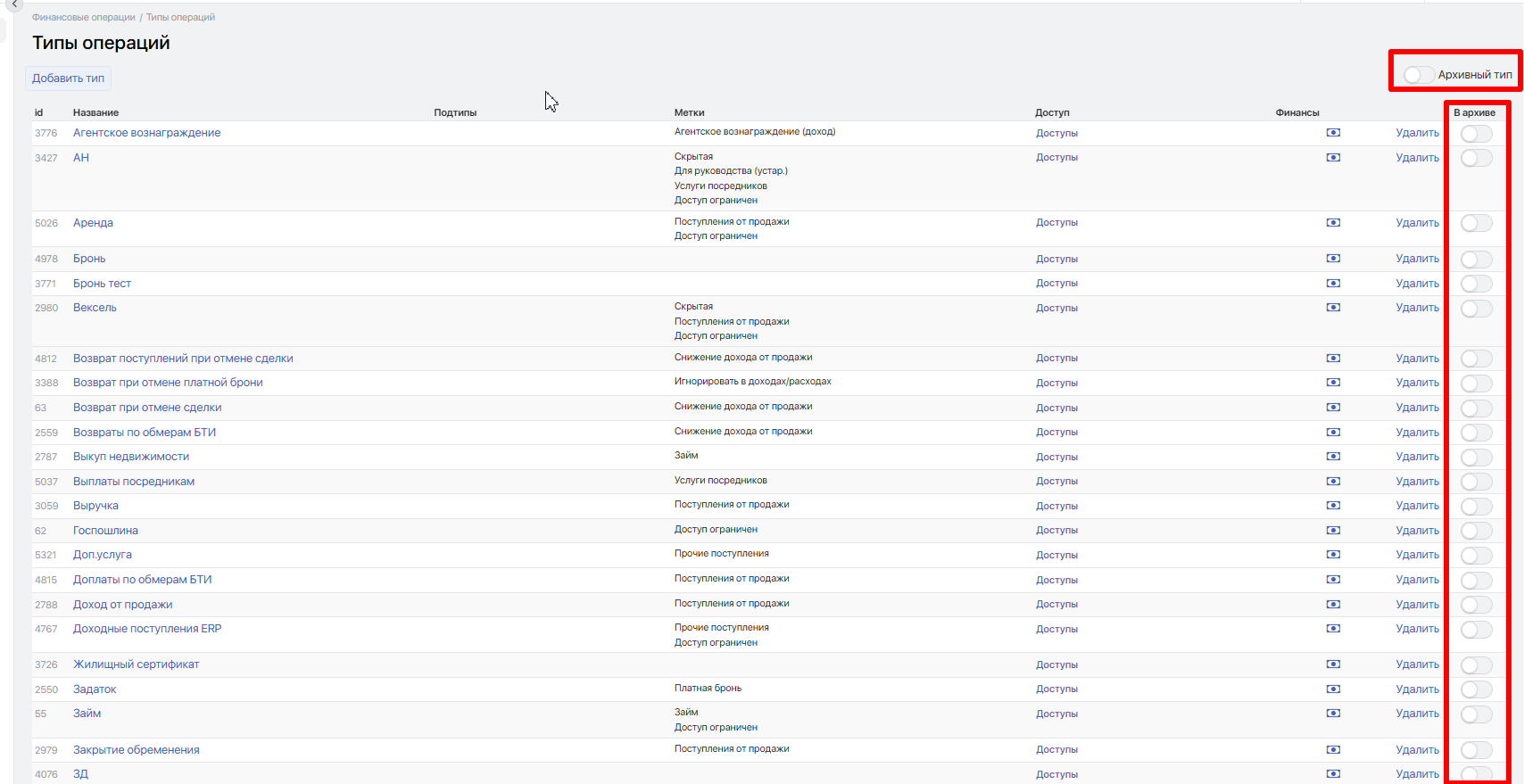
Task: Click the Добавить тип button
Action: (x=69, y=78)
